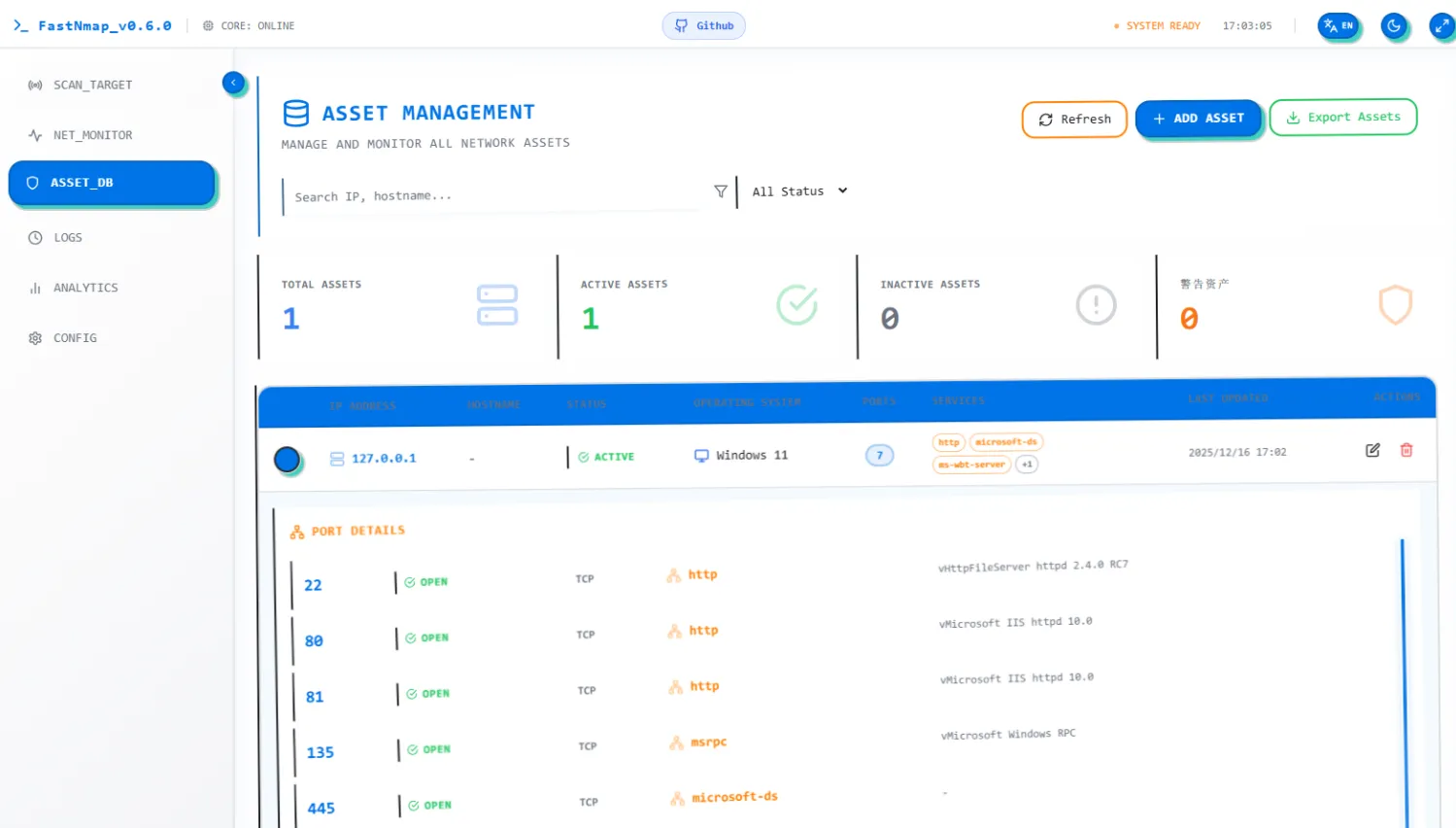Screen dimensions: 1456x828
Task: Click Export Assets button
Action: coord(1342,118)
